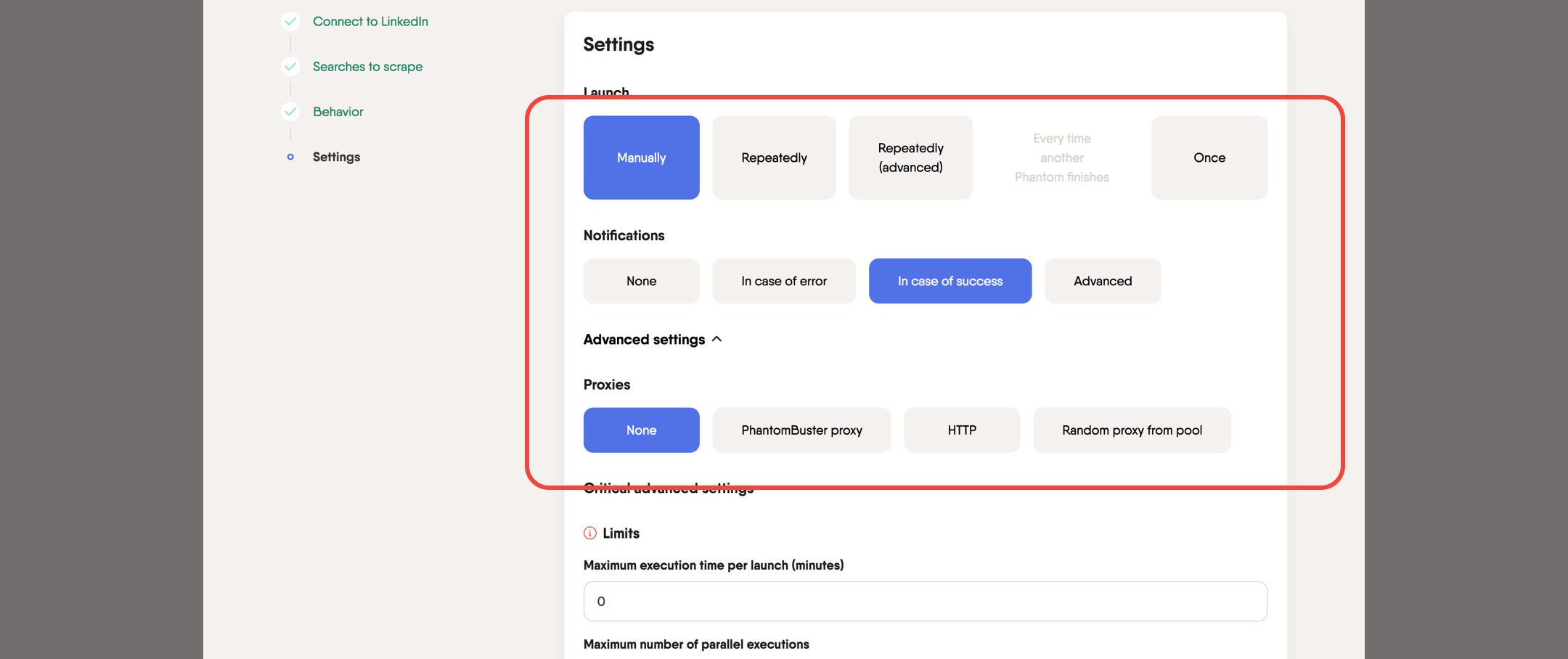The image size is (1568, 659).
Task: Click the Limits info icon
Action: [589, 533]
